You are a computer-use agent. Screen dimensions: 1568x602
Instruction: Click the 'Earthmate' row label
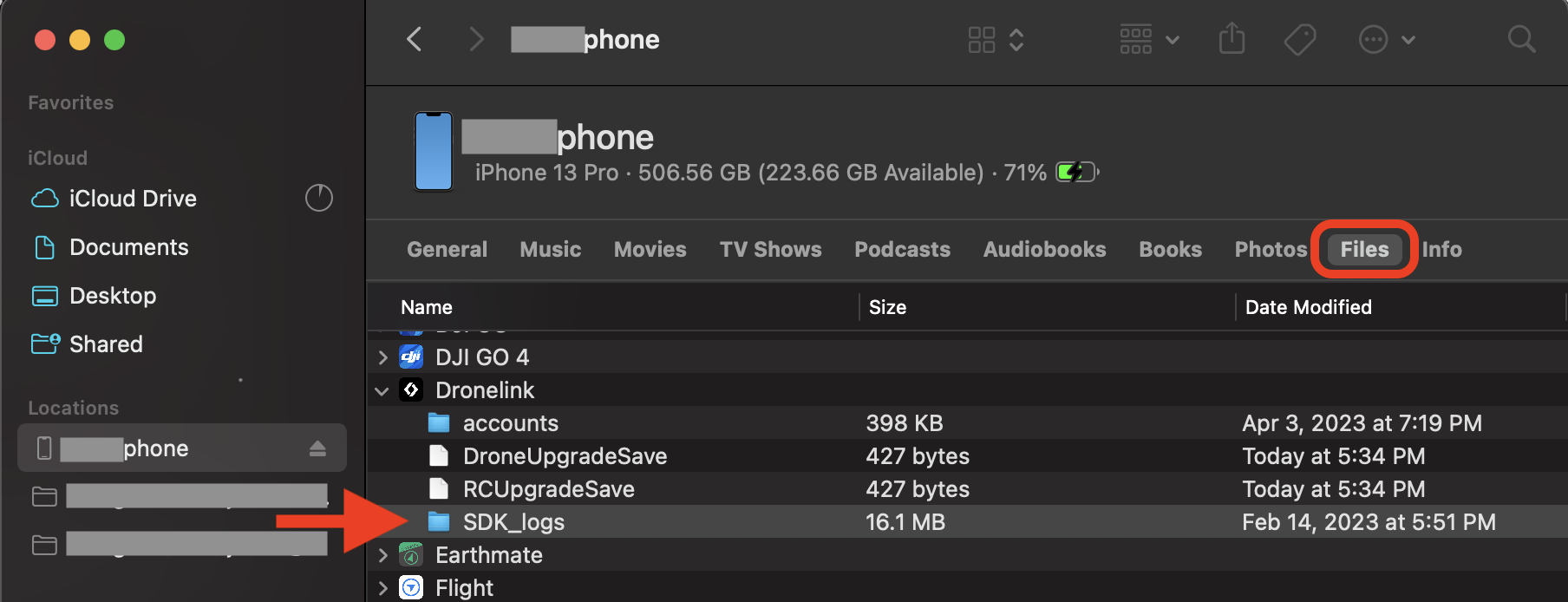coord(489,555)
